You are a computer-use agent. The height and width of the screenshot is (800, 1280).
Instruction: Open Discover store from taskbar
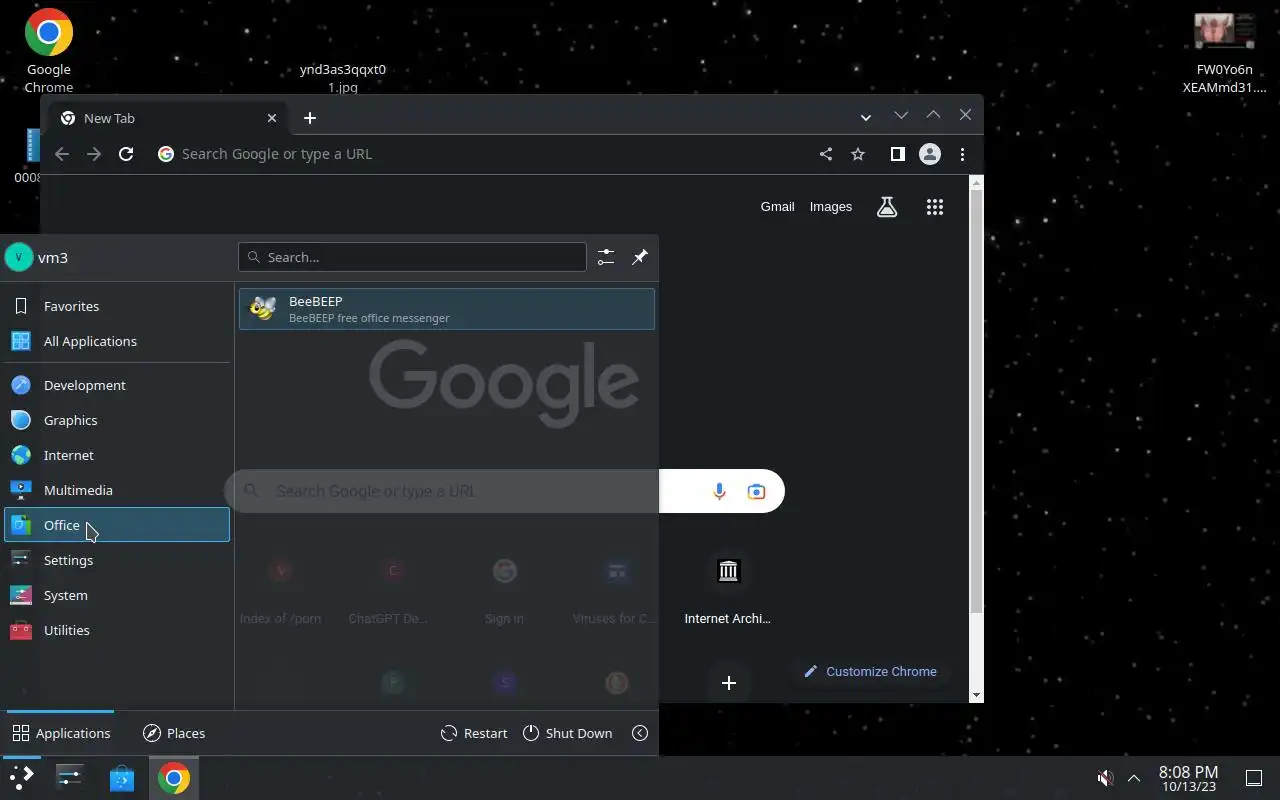[122, 778]
